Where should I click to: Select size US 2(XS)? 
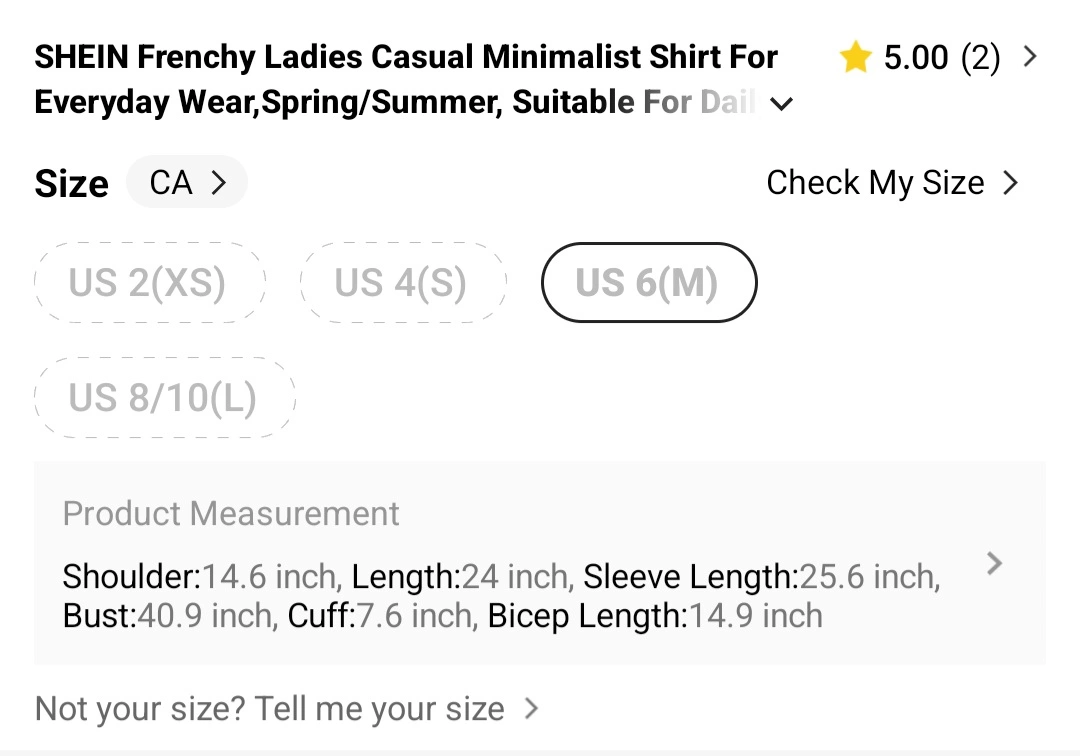click(149, 282)
